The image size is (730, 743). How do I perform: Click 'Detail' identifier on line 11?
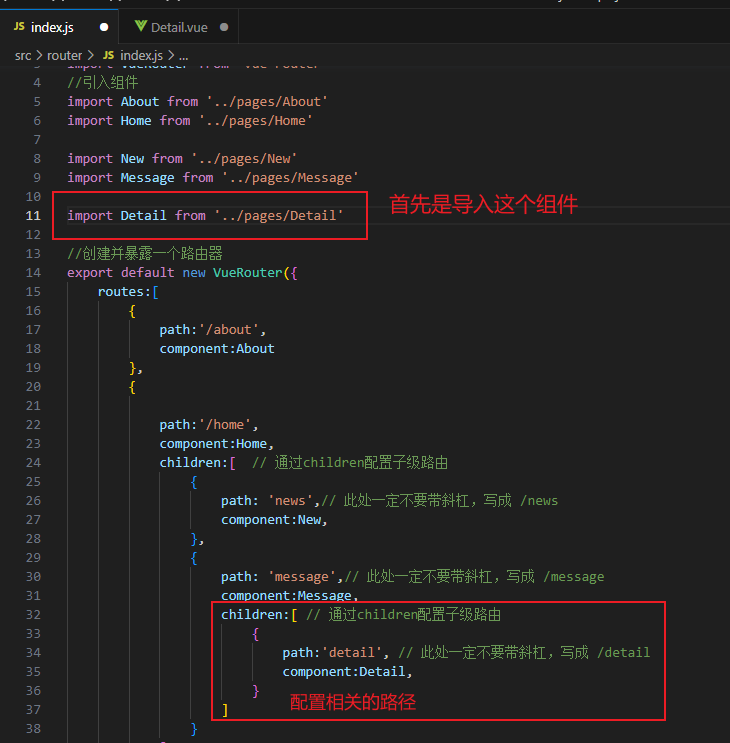tap(144, 216)
